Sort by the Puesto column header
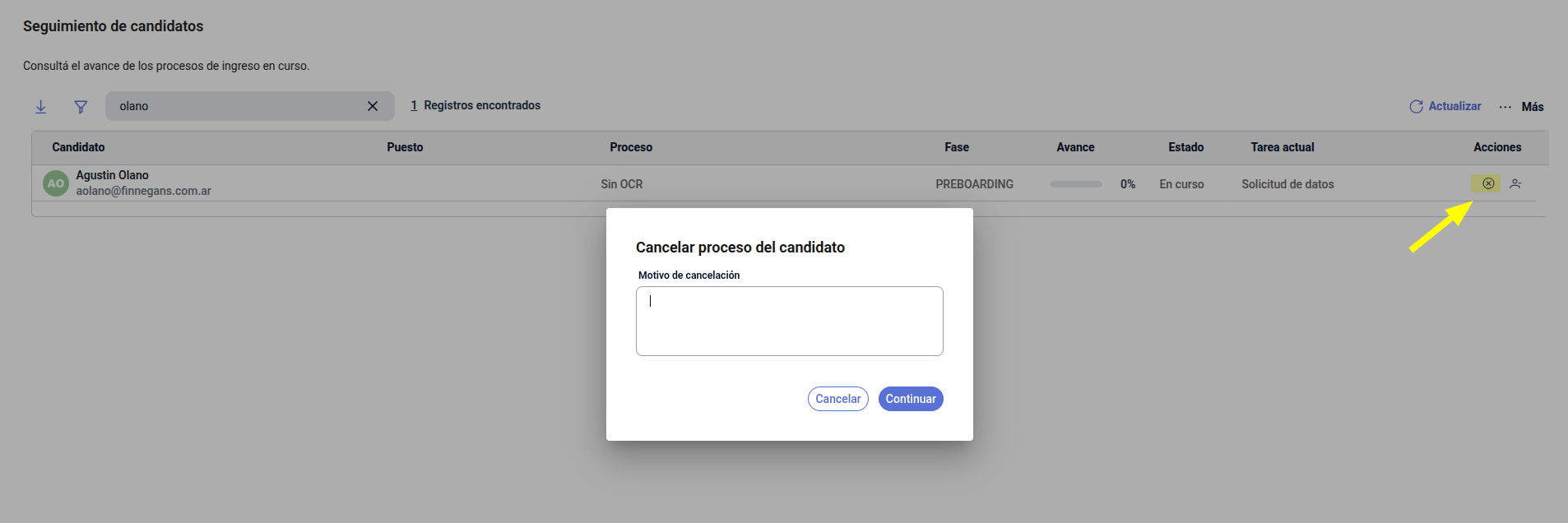This screenshot has width=1568, height=523. pos(405,147)
